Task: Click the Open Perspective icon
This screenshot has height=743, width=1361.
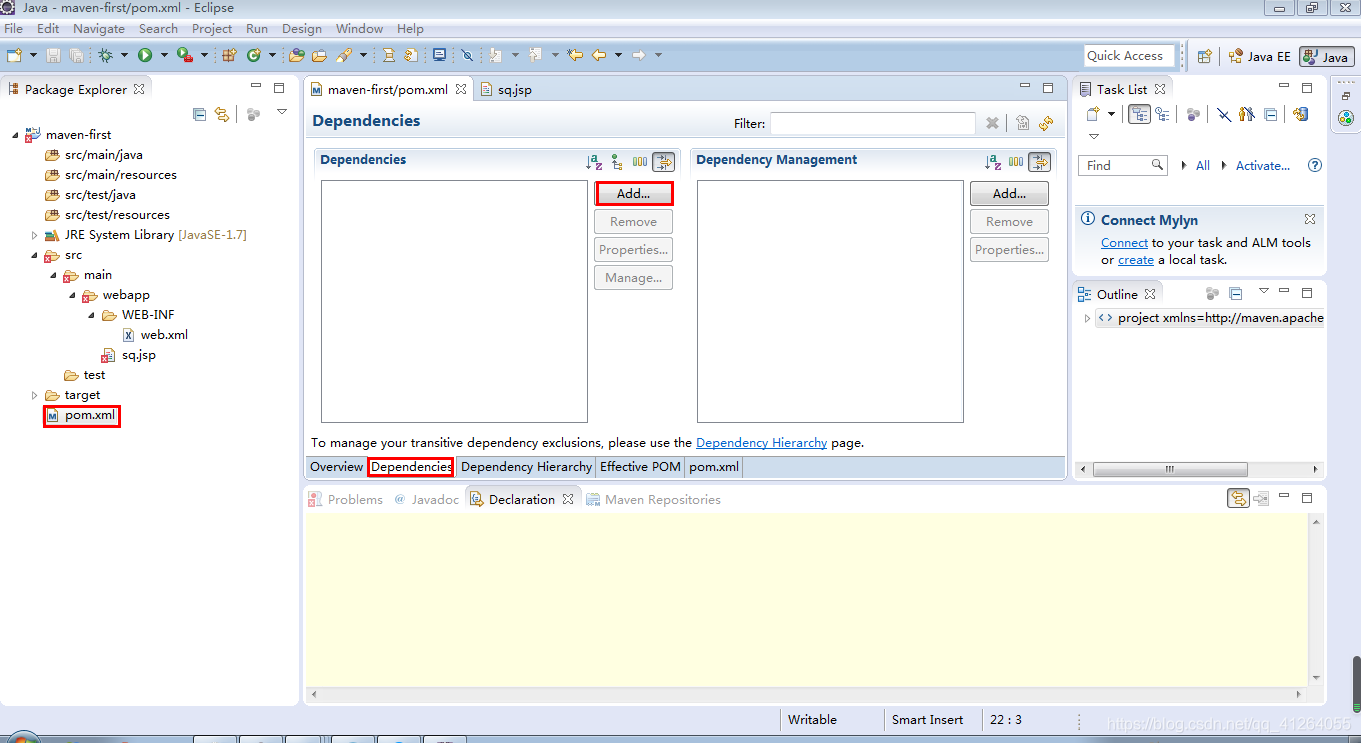Action: [x=1205, y=56]
